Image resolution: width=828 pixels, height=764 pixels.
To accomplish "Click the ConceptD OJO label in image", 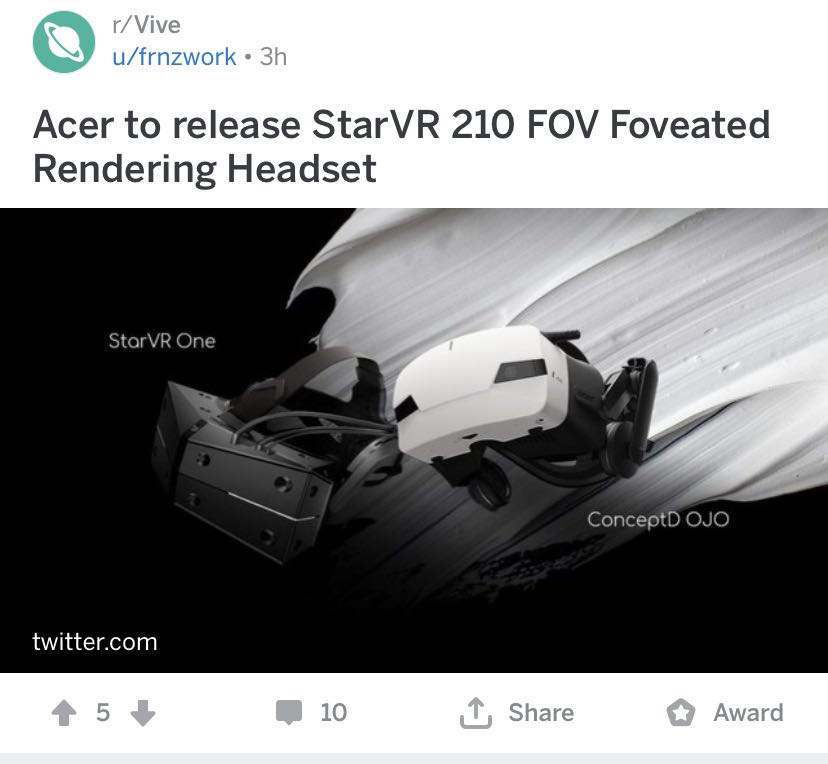I will (658, 520).
